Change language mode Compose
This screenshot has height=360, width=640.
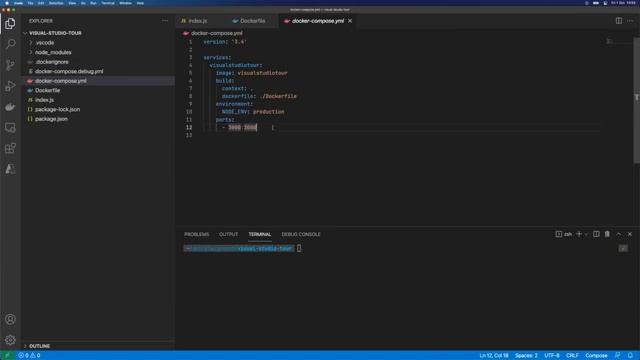tap(596, 356)
